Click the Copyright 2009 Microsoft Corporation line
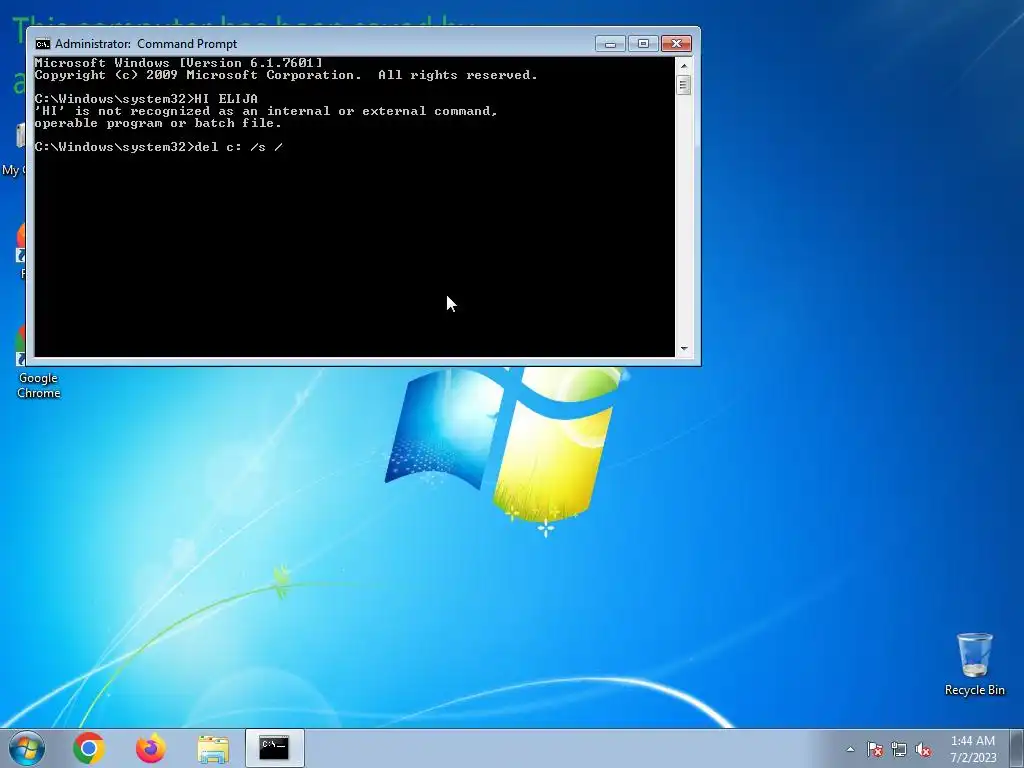This screenshot has height=768, width=1024. point(286,75)
